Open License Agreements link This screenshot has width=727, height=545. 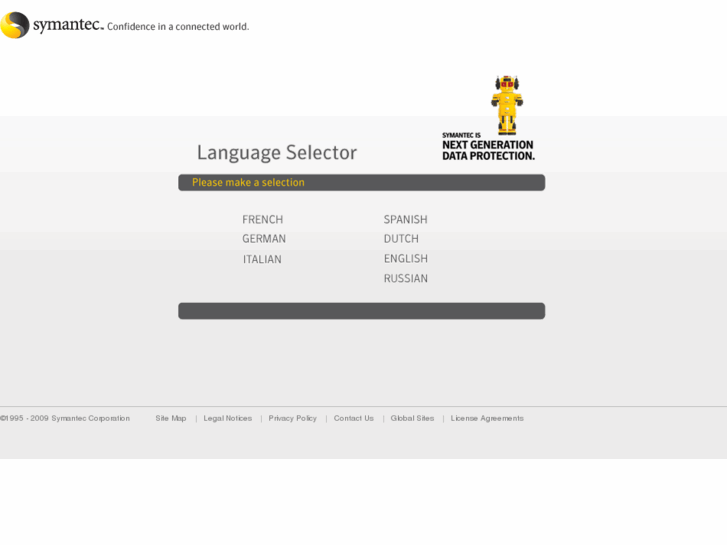click(487, 418)
